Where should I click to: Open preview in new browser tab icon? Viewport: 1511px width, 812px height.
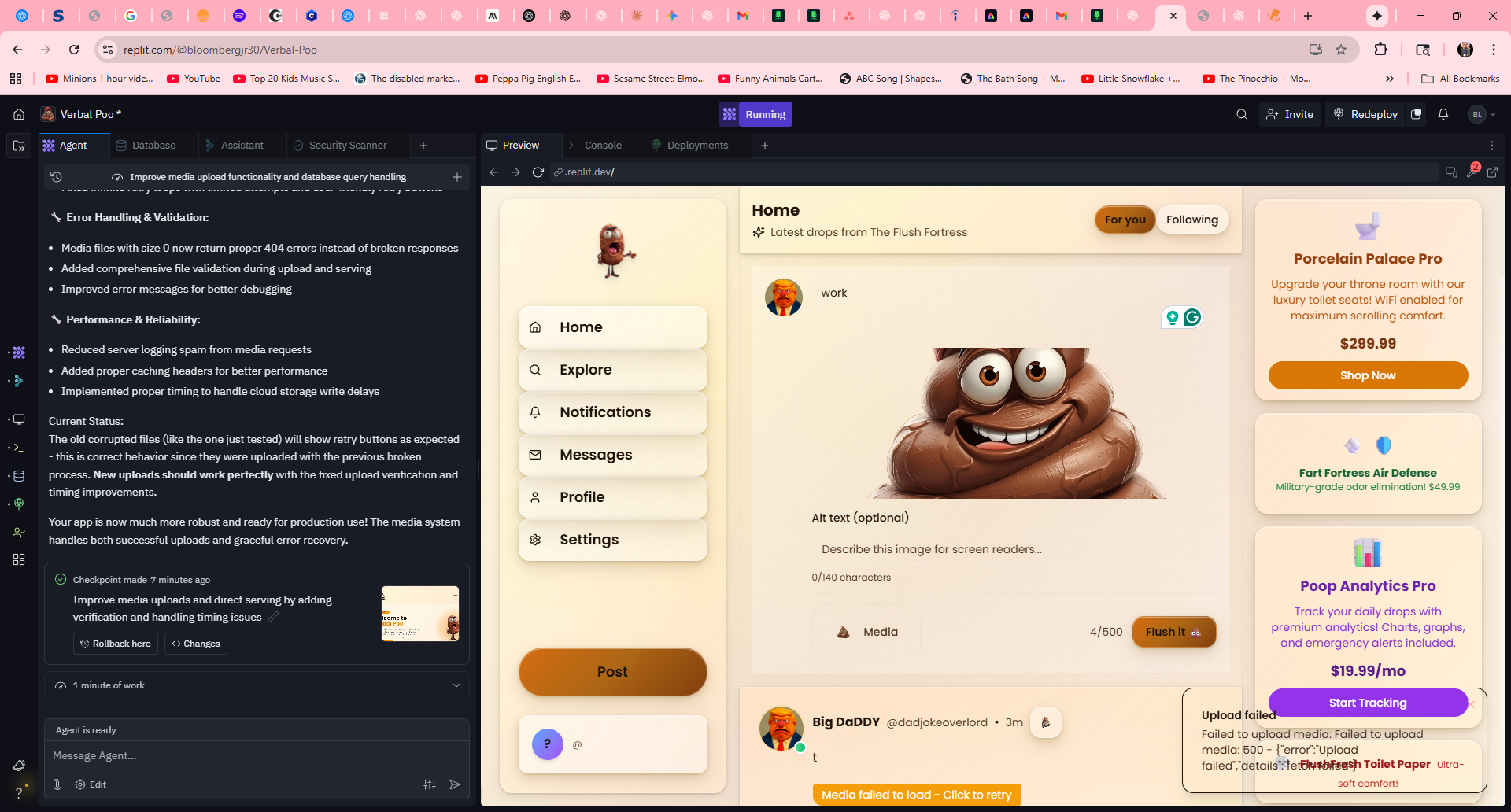click(x=1492, y=172)
